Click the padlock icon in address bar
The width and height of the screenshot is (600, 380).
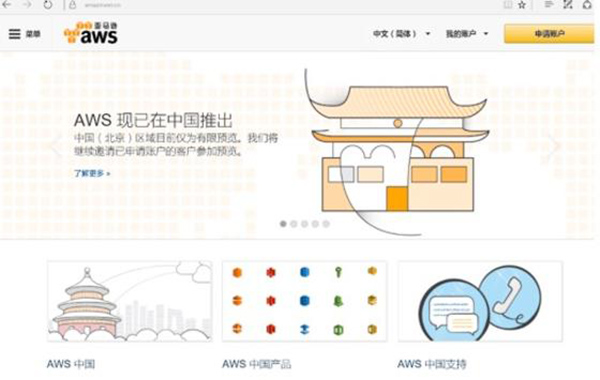point(72,5)
